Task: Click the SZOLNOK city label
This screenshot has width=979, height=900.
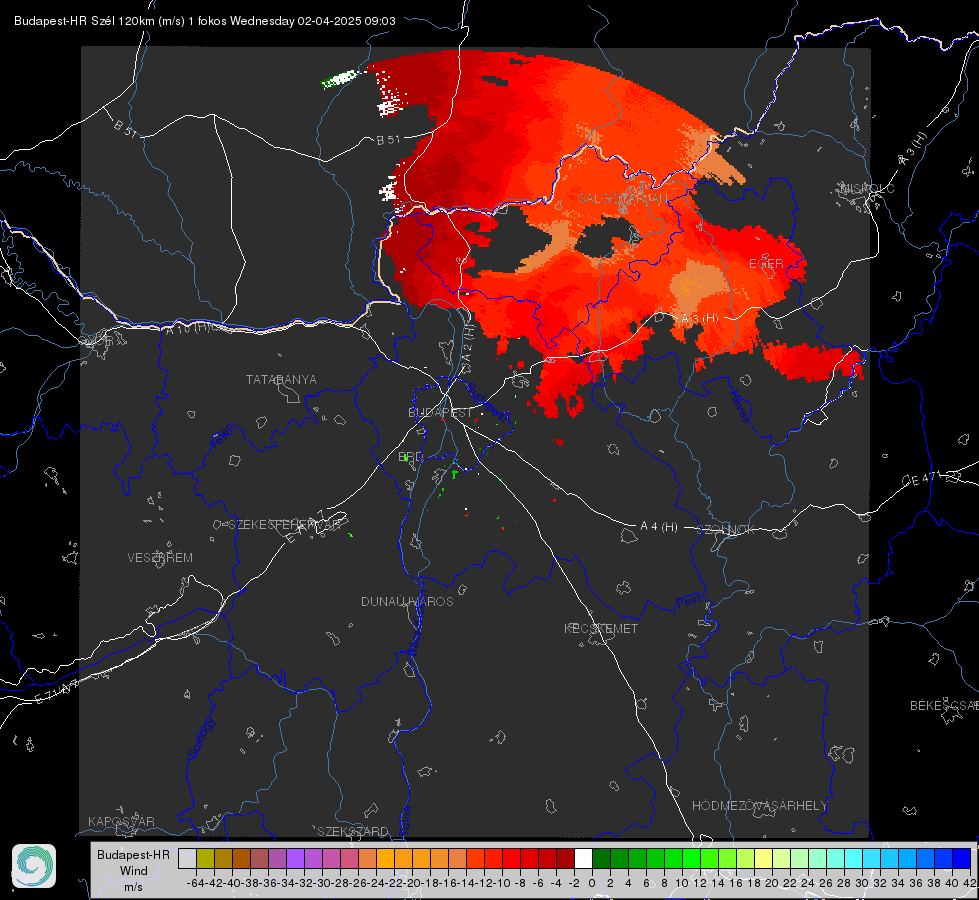Action: 728,530
